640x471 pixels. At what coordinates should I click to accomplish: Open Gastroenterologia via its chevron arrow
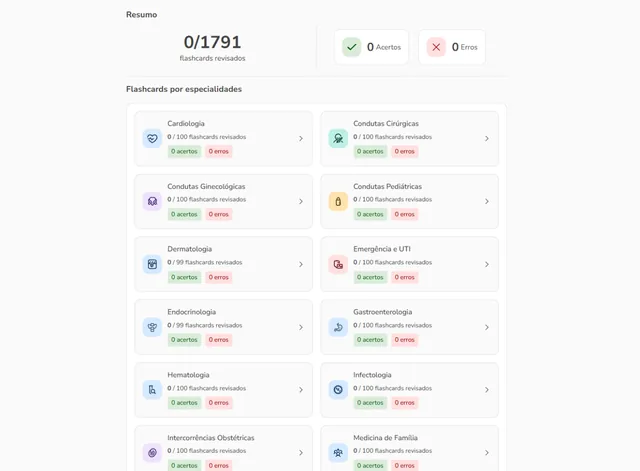pos(487,327)
